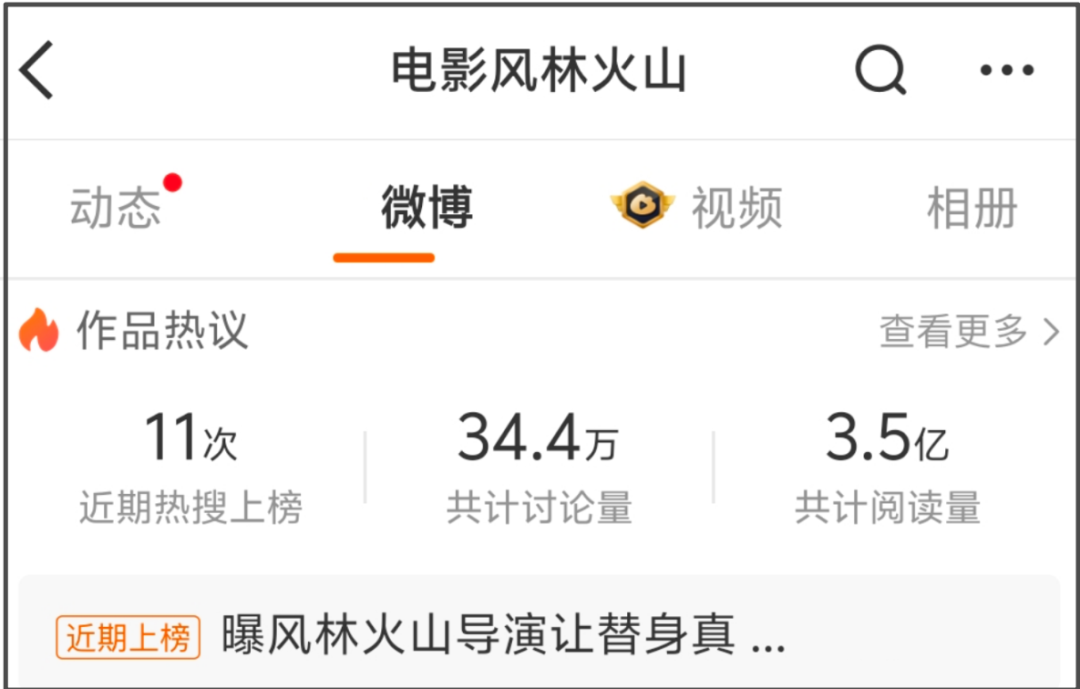Tap the 近期上榜 orange tag
The width and height of the screenshot is (1080, 689).
pos(128,637)
